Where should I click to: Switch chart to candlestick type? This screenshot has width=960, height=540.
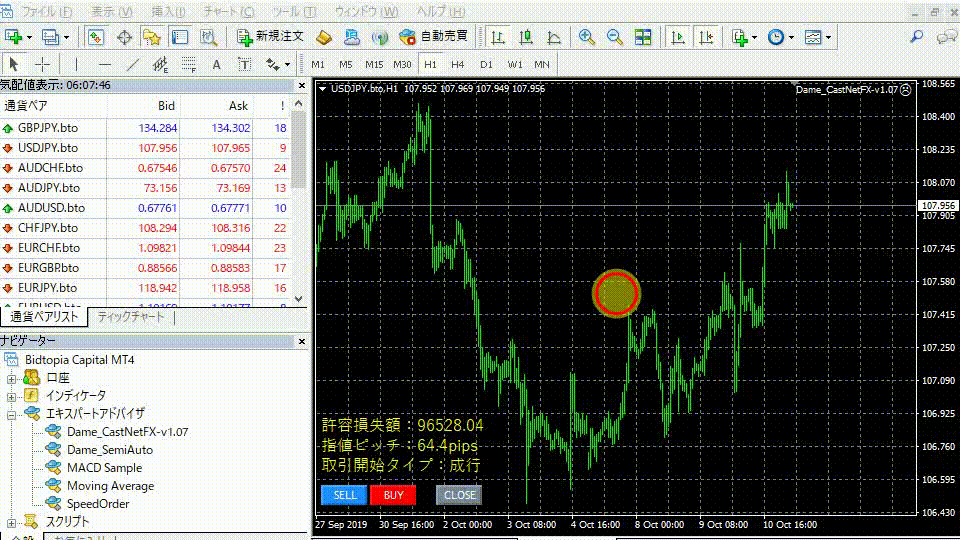pyautogui.click(x=526, y=37)
